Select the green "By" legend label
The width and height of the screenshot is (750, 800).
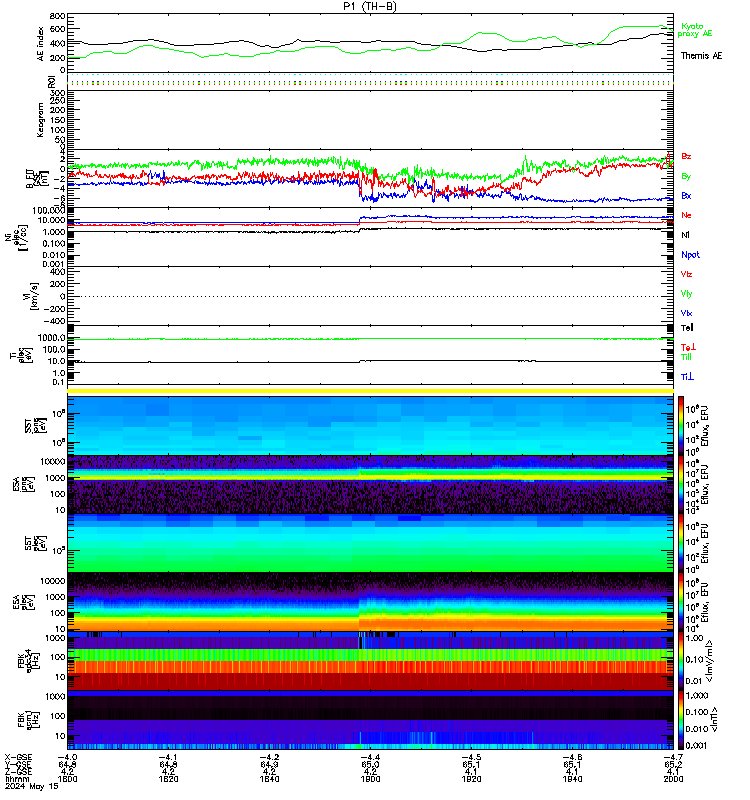click(686, 176)
